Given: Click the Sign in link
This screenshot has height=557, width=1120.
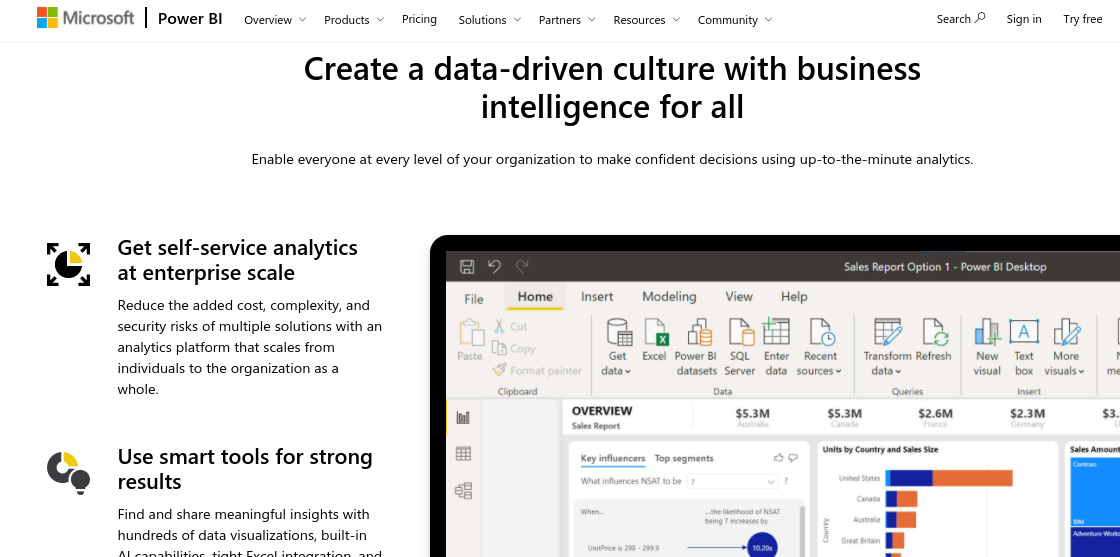Looking at the screenshot, I should tap(1024, 19).
